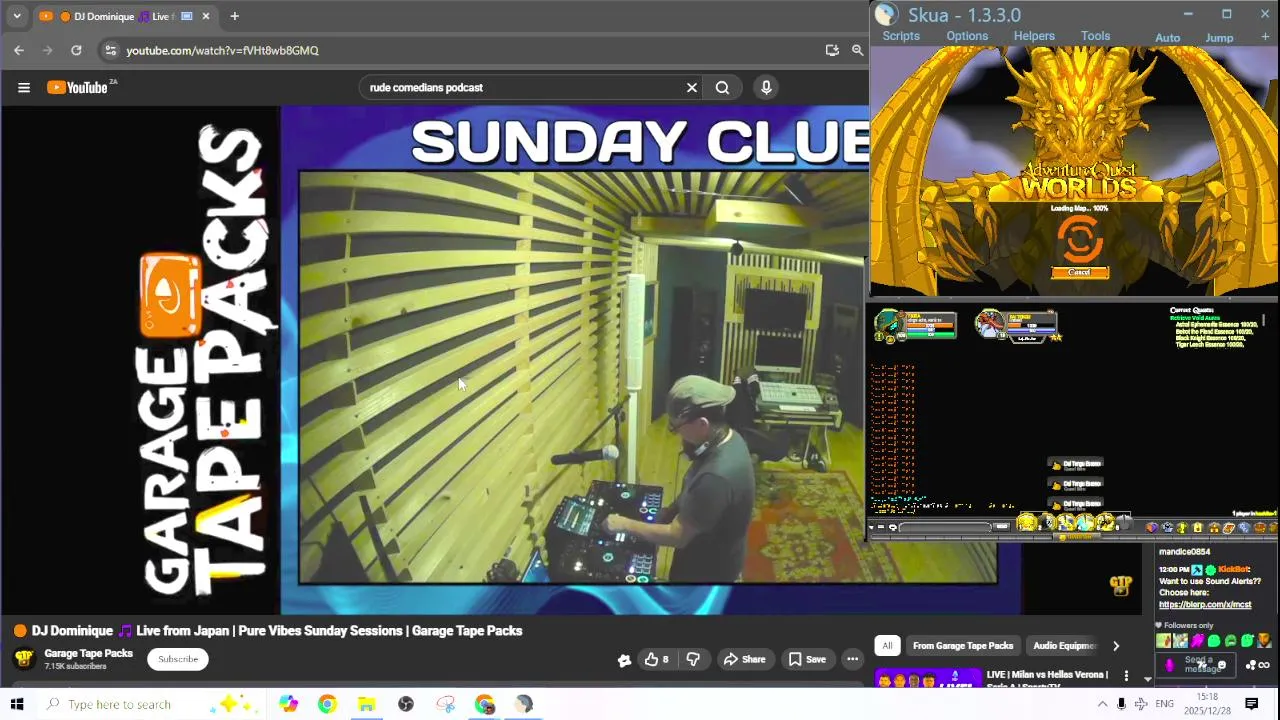Save the video to a playlist

pyautogui.click(x=807, y=659)
